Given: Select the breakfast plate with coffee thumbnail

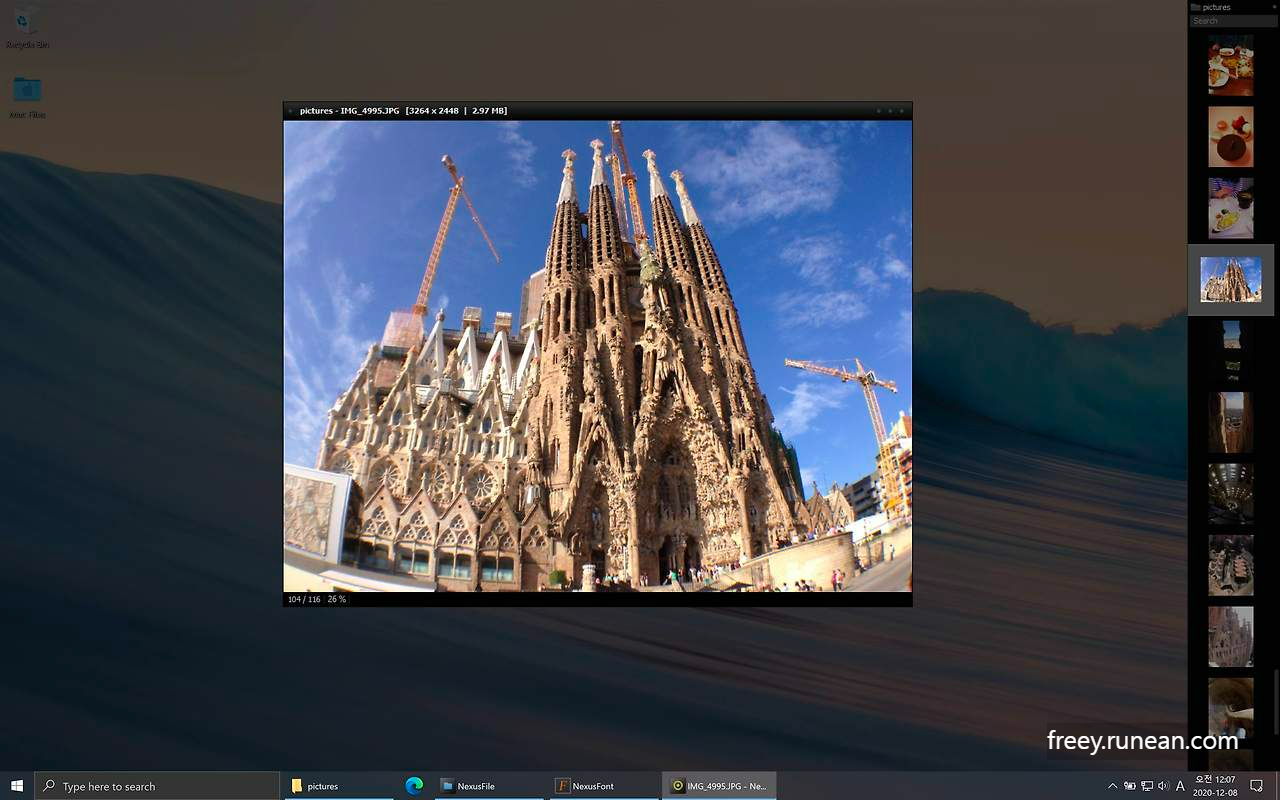Looking at the screenshot, I should coord(1230,208).
